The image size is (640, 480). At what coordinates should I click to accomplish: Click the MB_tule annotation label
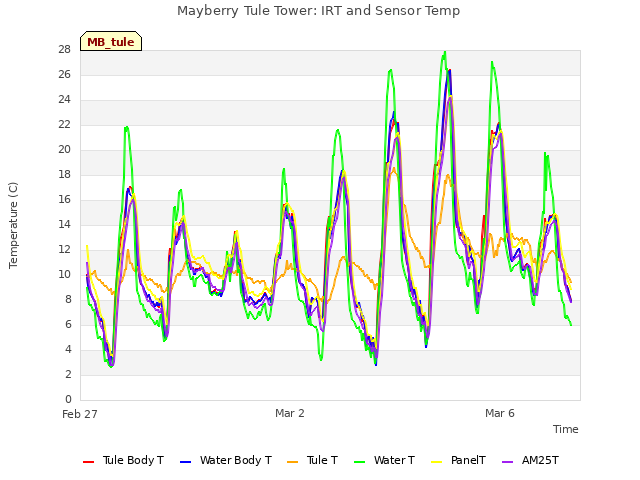[111, 41]
